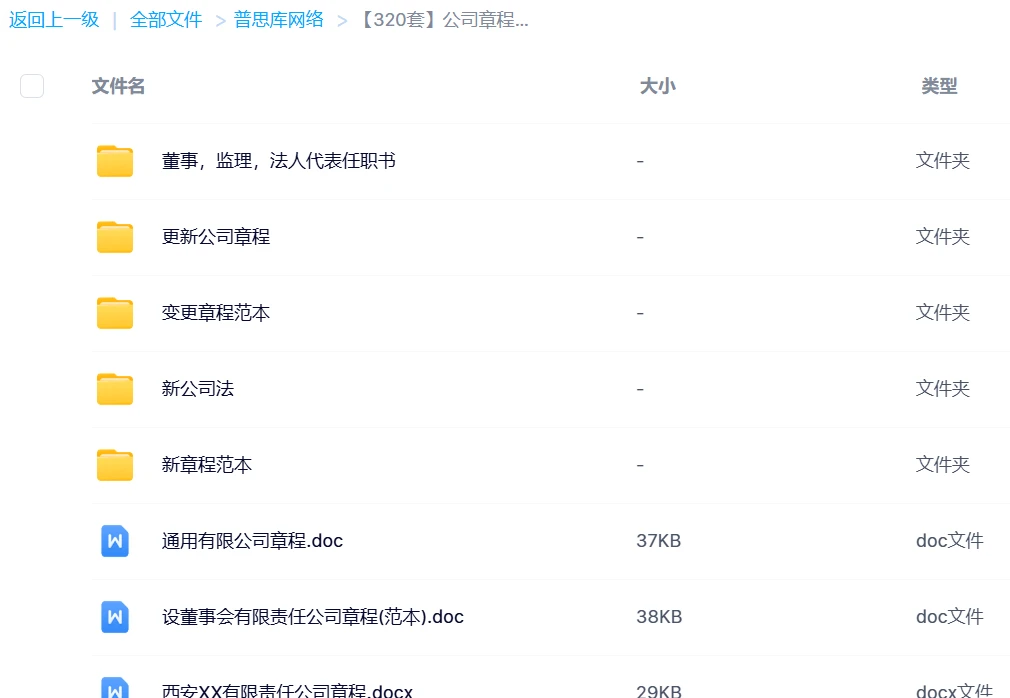1010x698 pixels.
Task: Open file name 设董事会有限责任公司章程(范本).doc
Action: click(x=312, y=617)
